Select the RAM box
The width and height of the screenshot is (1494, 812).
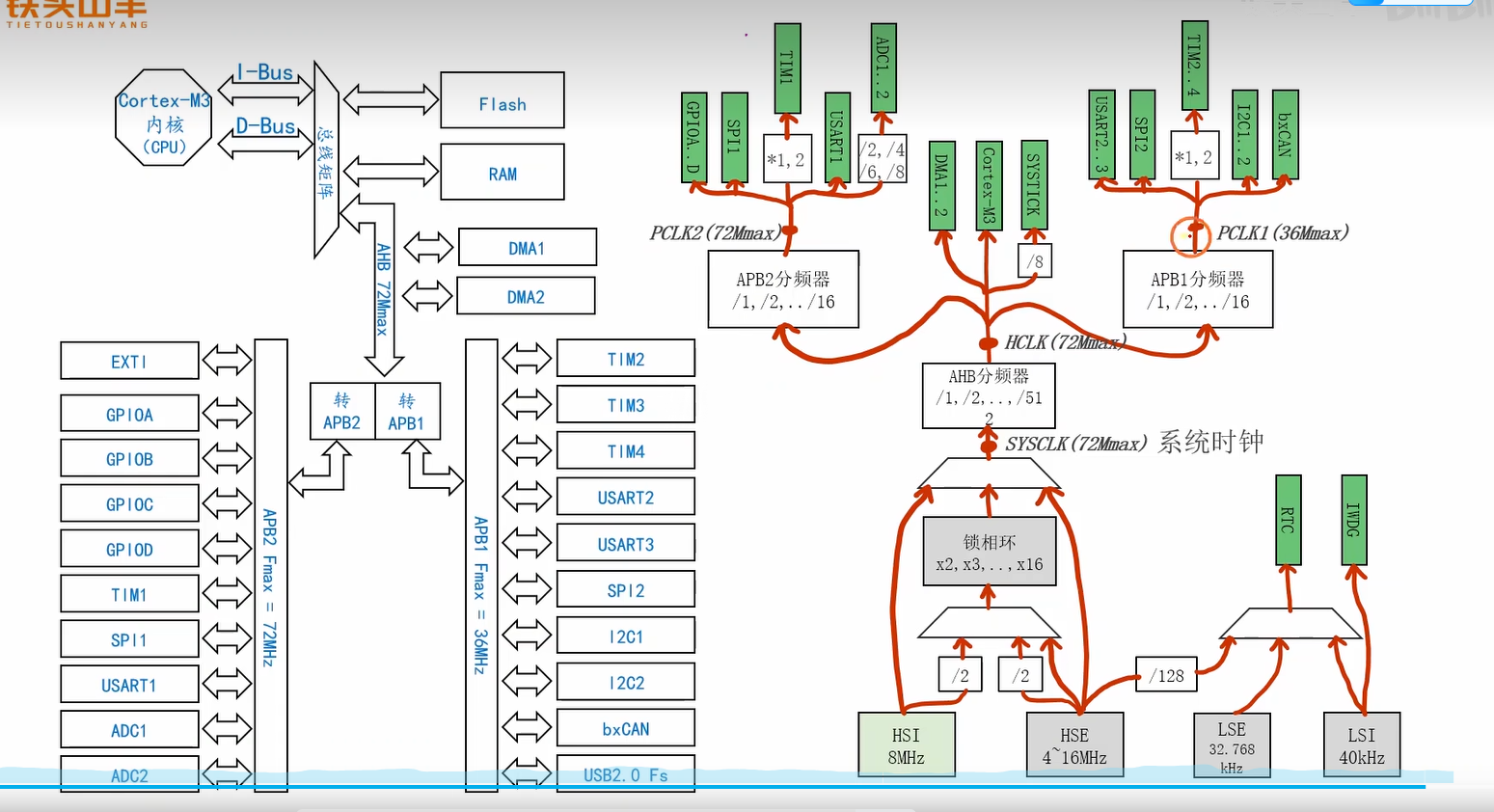click(503, 172)
